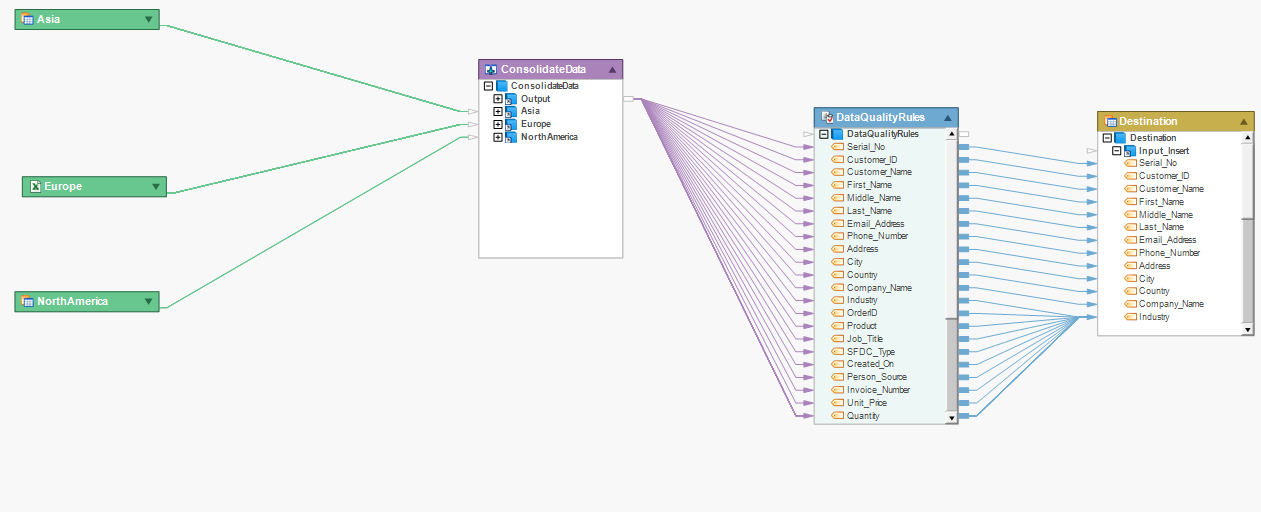Screen dimensions: 1261x512
Task: Click the ConsolidateData union icon in header
Action: pos(491,69)
